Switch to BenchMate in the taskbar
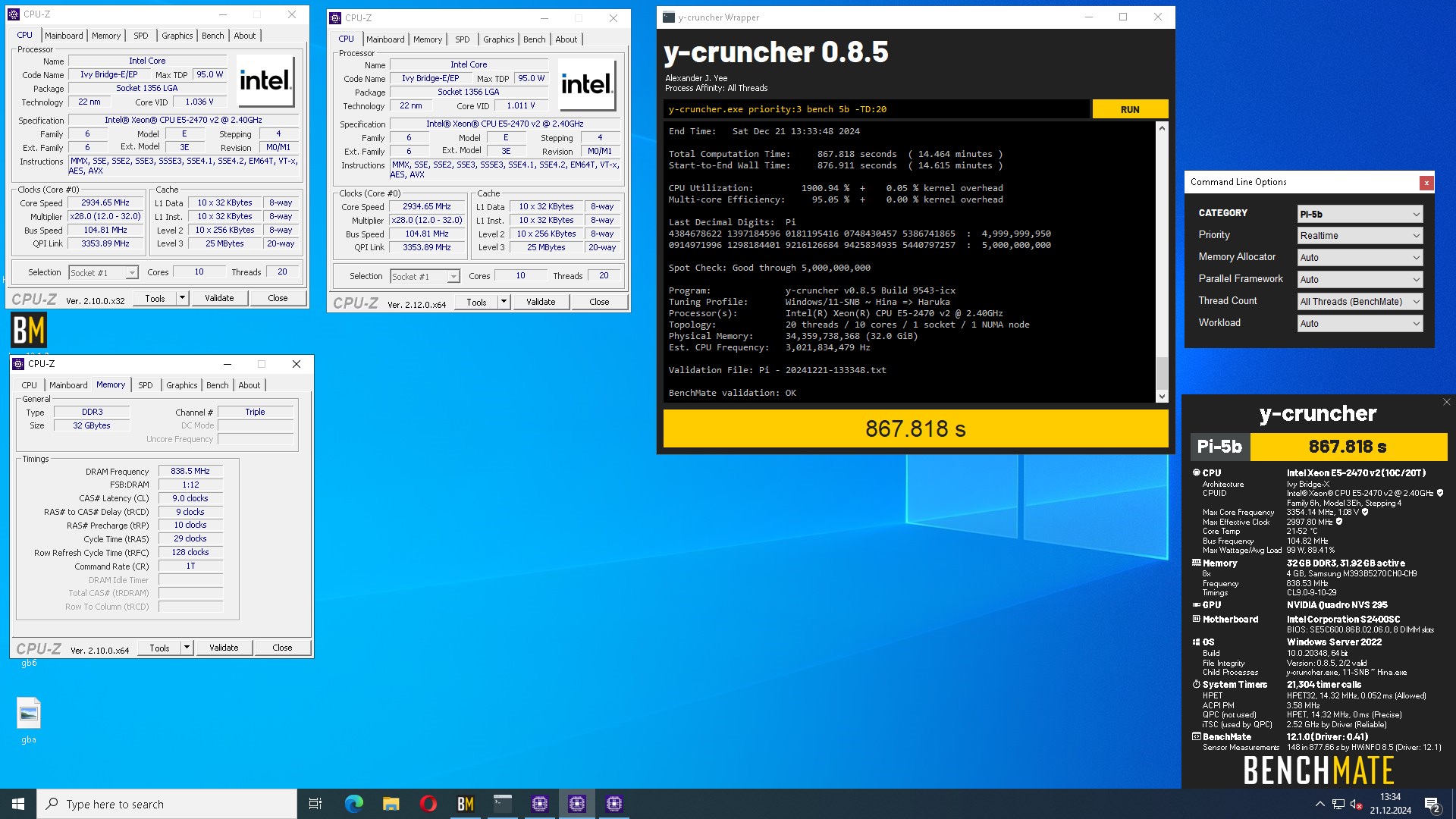1456x819 pixels. 466,804
